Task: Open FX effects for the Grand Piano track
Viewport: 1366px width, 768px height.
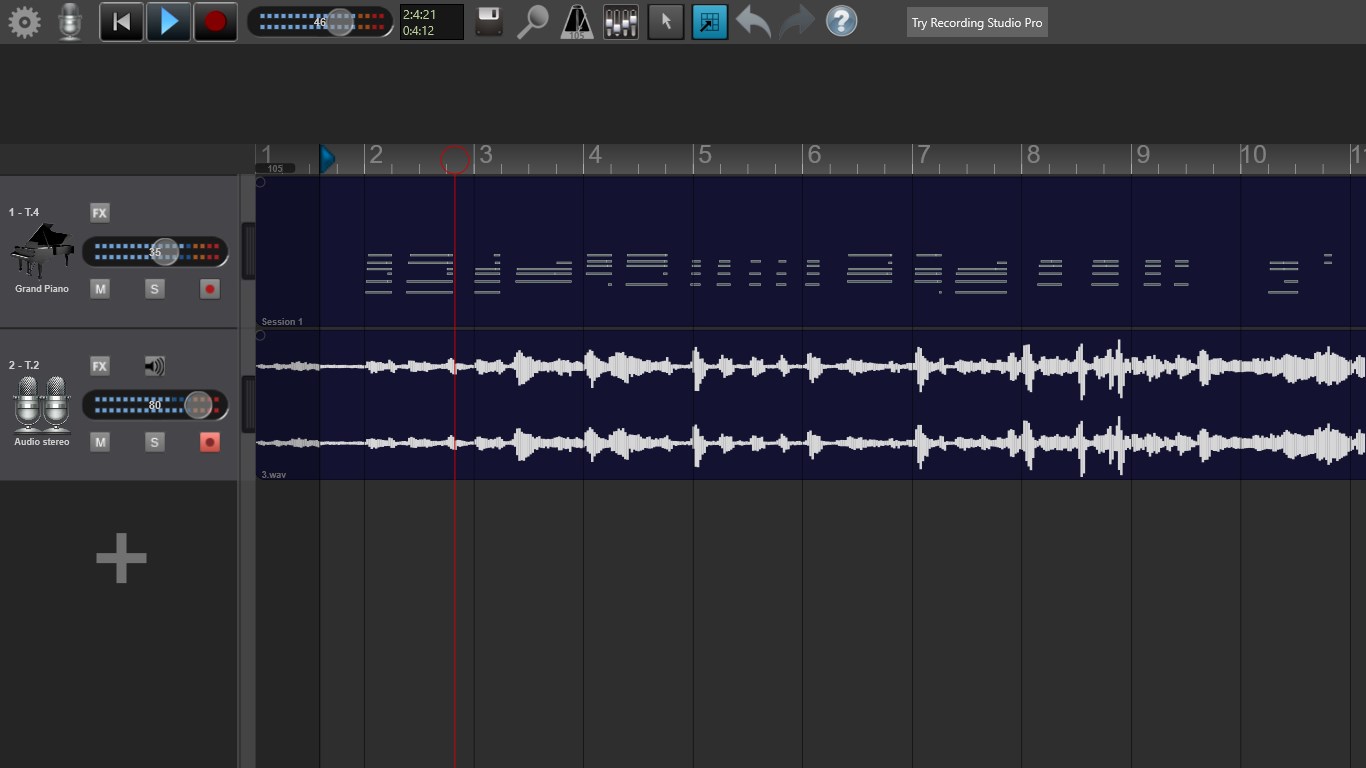Action: tap(99, 212)
